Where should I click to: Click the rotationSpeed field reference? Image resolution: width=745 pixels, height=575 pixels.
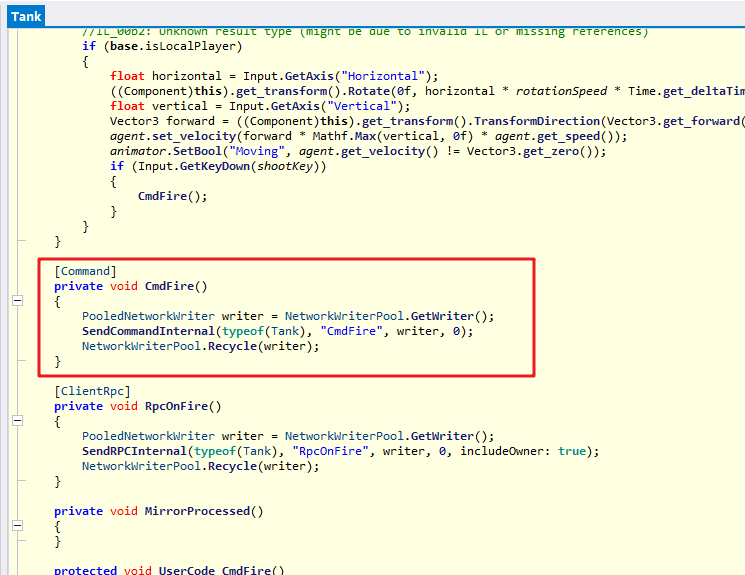click(x=561, y=91)
